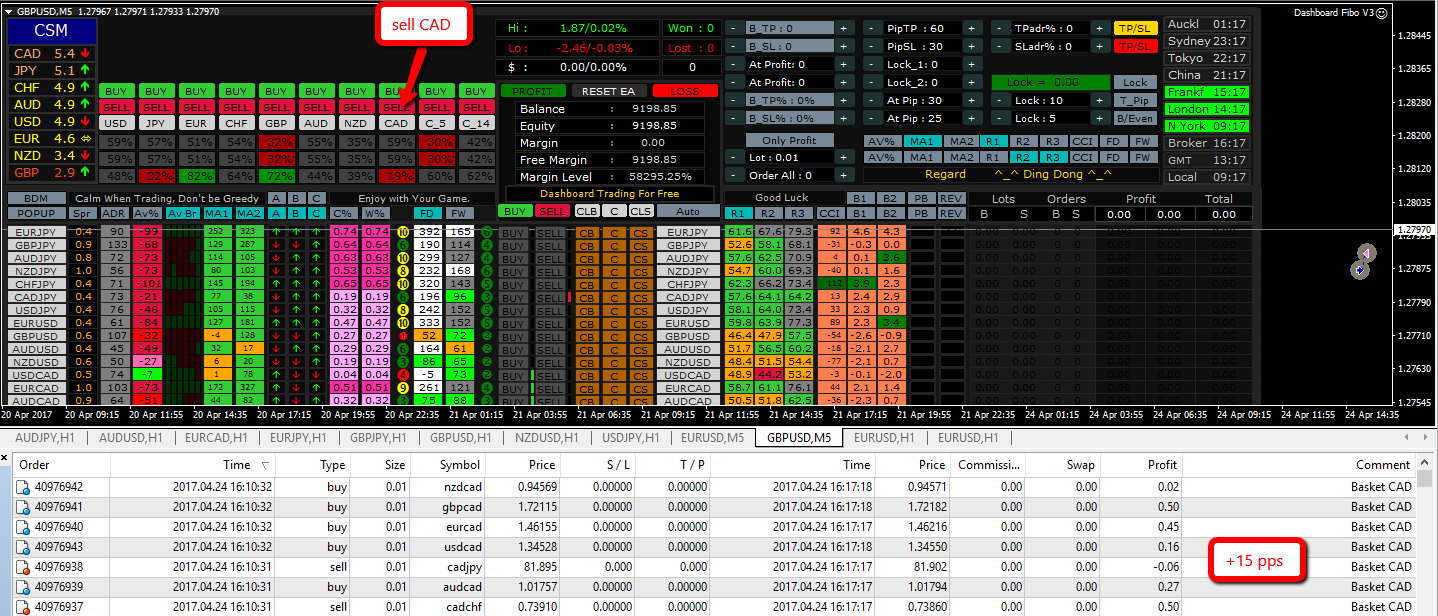1438x616 pixels.
Task: Click the order icon for ticket 40976941
Action: tap(22, 507)
